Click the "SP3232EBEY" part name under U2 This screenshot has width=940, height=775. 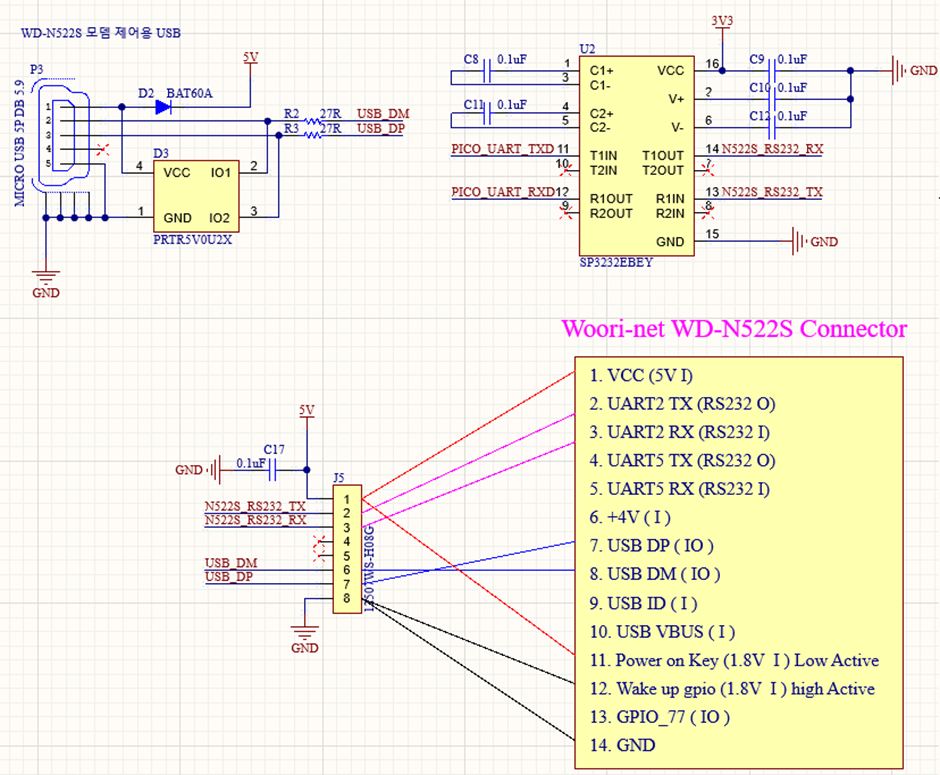pos(616,263)
